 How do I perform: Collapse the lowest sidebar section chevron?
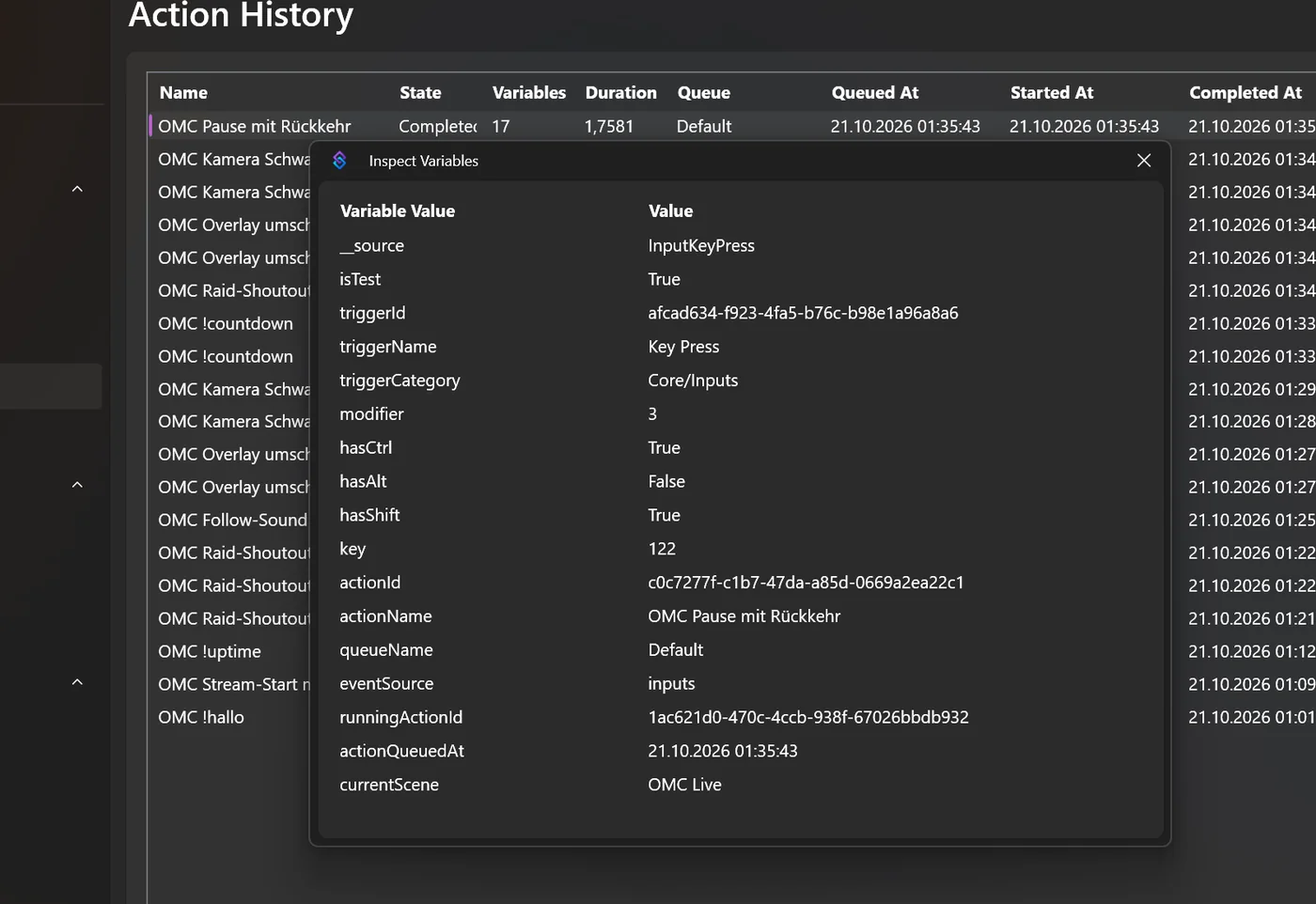pyautogui.click(x=77, y=682)
